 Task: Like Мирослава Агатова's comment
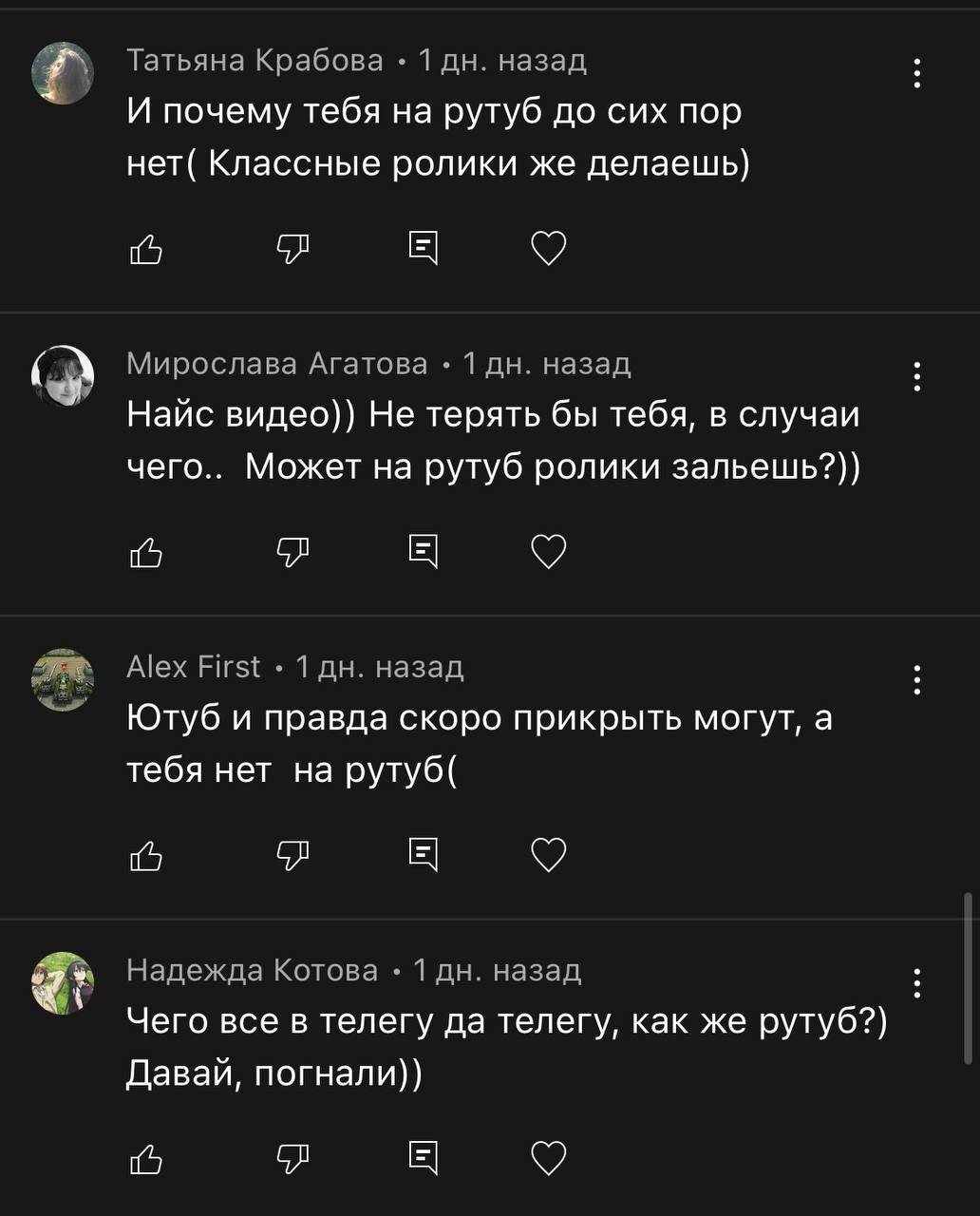tap(145, 552)
